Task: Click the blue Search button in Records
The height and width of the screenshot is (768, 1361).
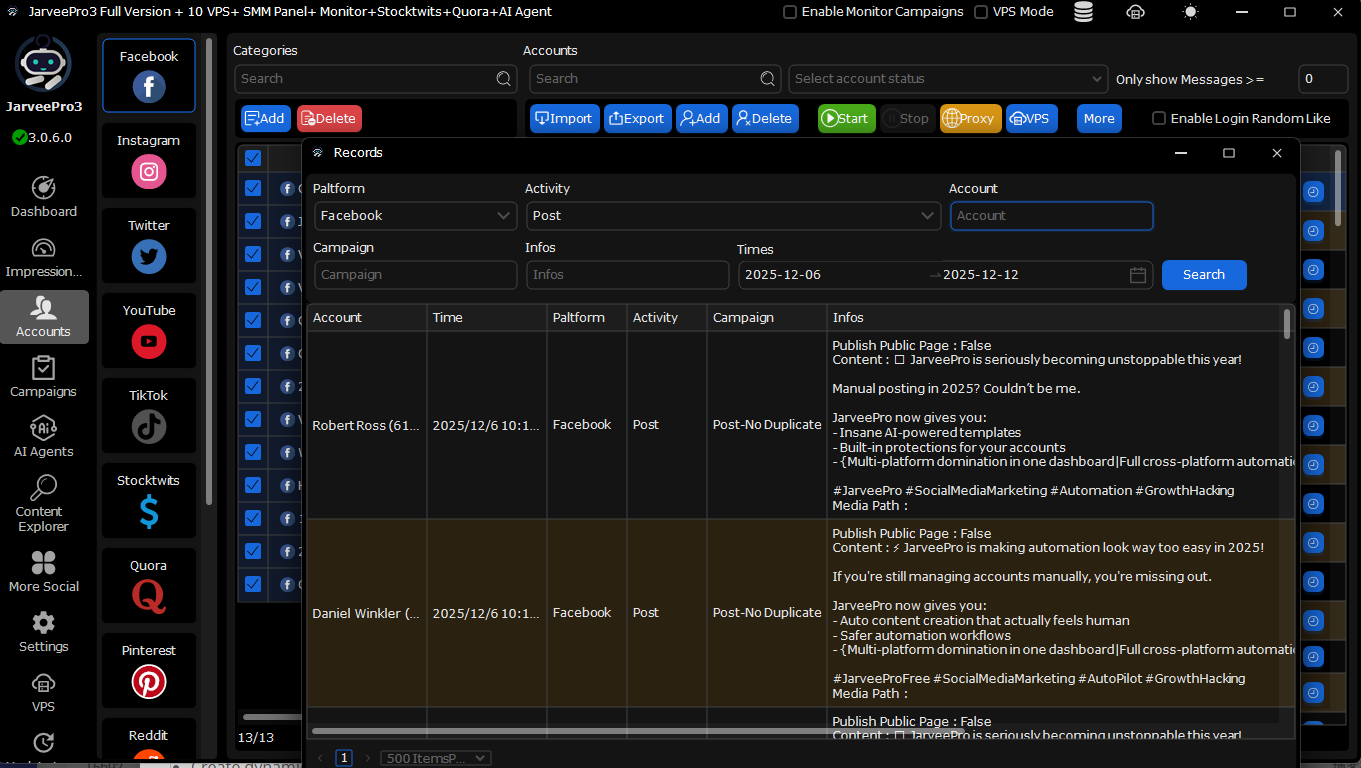Action: (1203, 275)
